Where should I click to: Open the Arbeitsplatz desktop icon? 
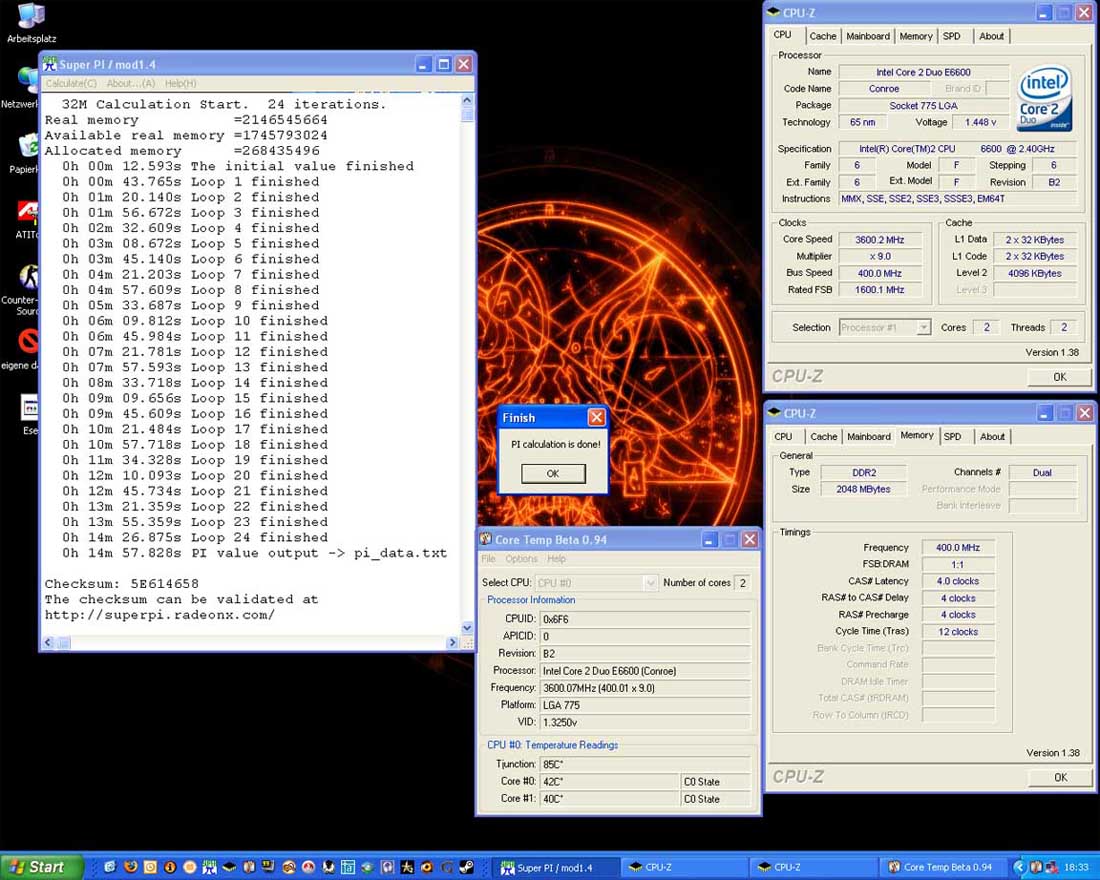pyautogui.click(x=30, y=17)
